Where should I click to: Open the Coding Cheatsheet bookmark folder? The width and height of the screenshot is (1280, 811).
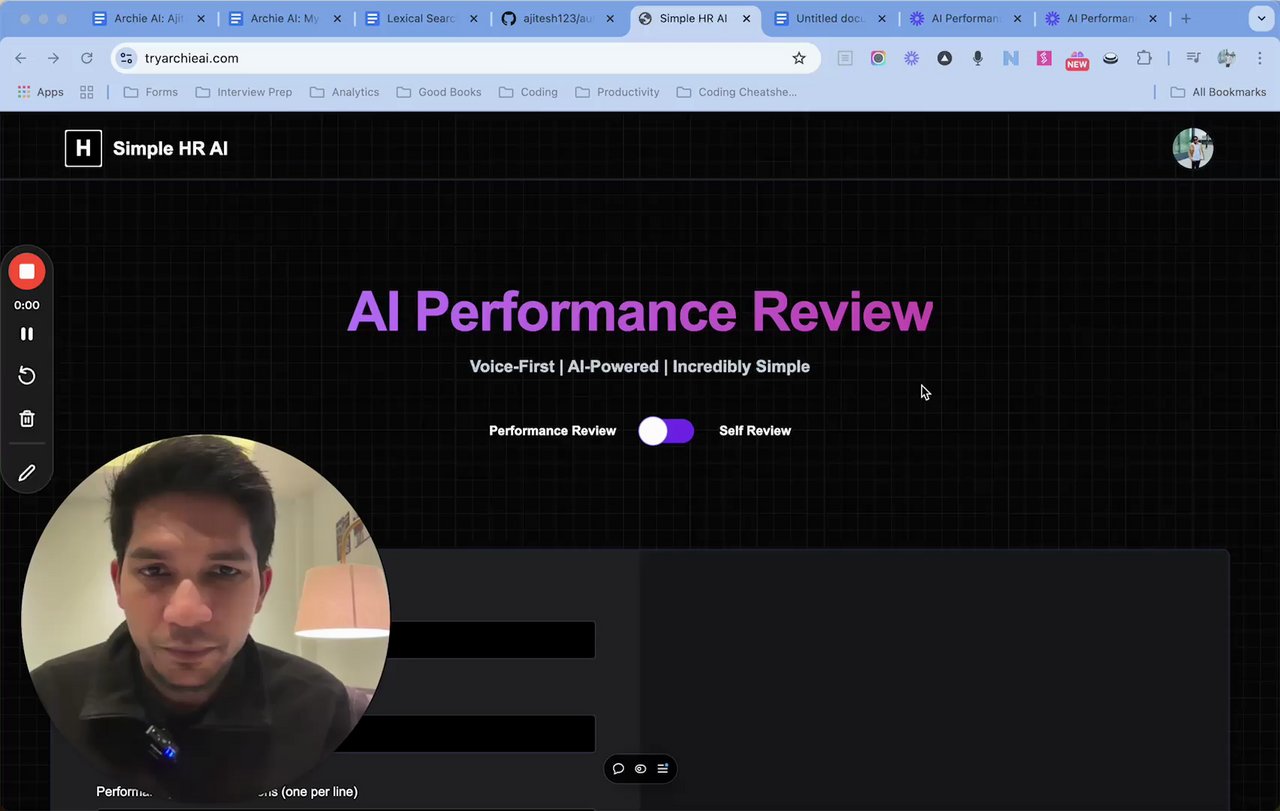(x=737, y=92)
